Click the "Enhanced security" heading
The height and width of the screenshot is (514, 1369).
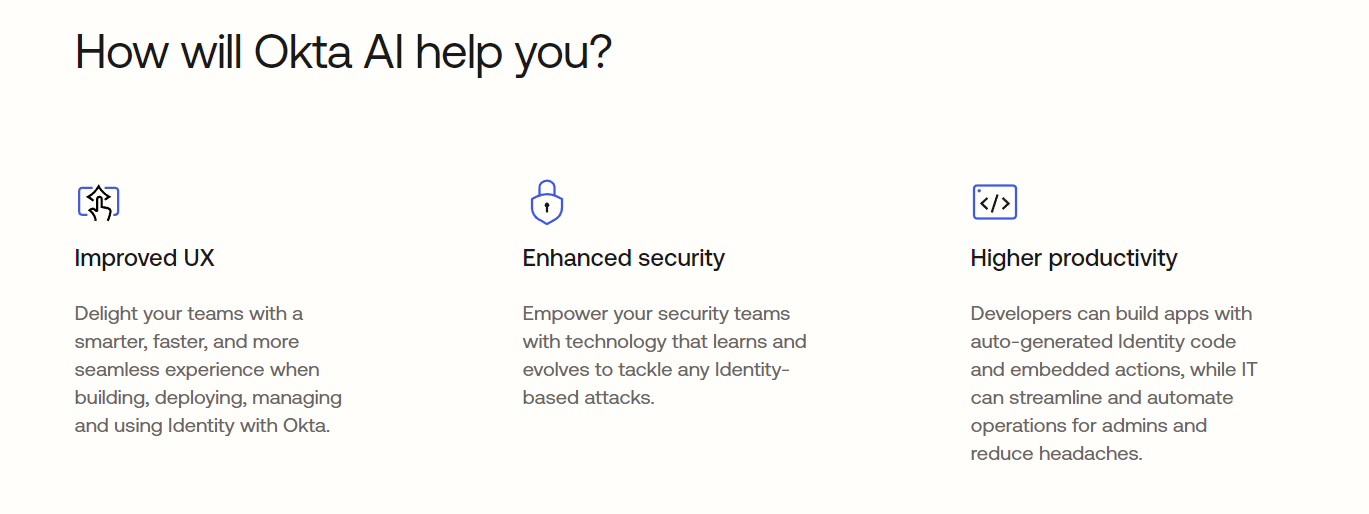[x=623, y=258]
